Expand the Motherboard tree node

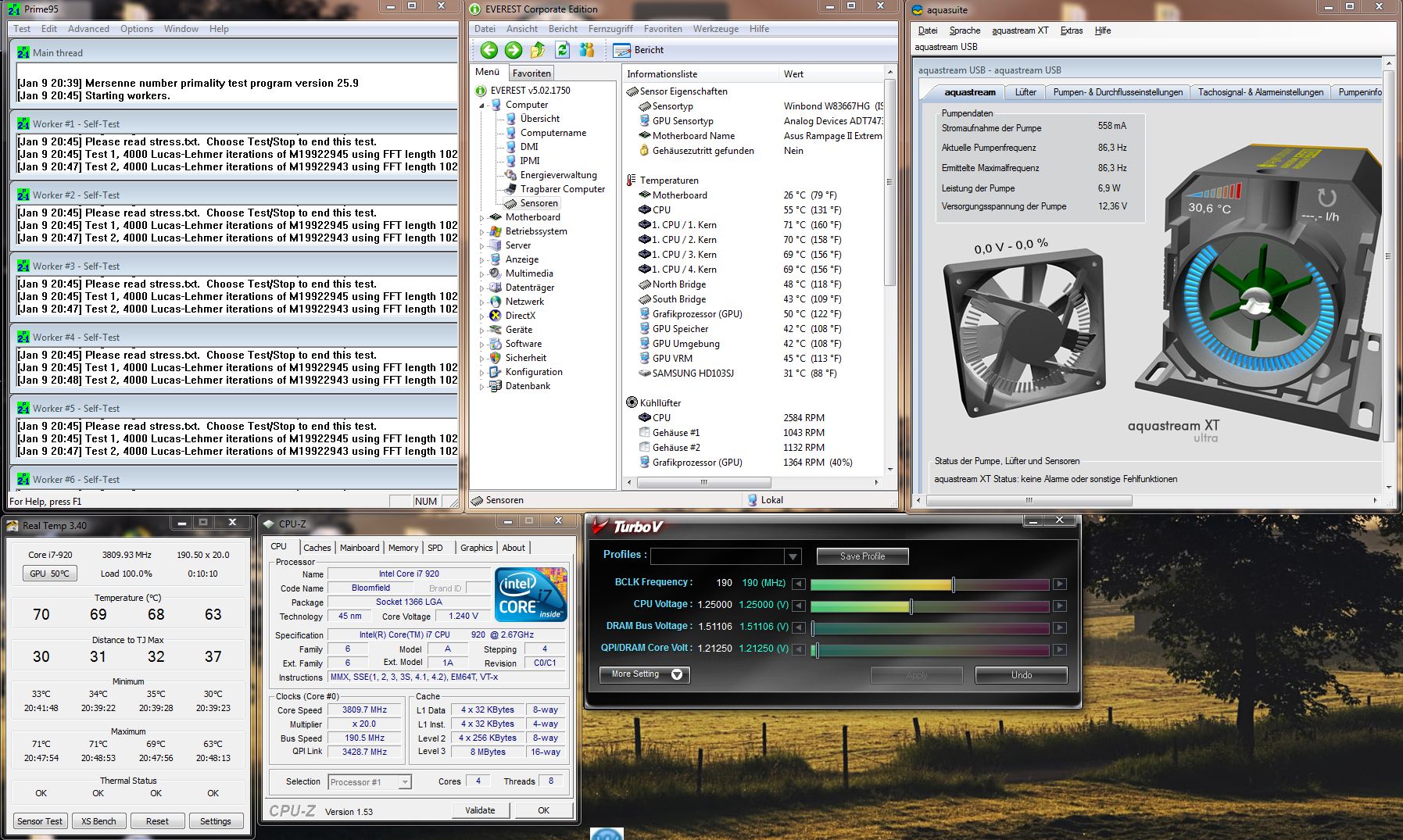click(482, 218)
